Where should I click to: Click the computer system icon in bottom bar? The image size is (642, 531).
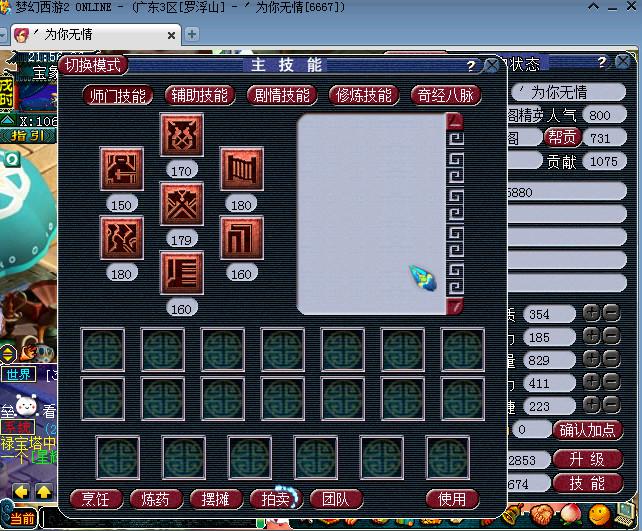[625, 514]
